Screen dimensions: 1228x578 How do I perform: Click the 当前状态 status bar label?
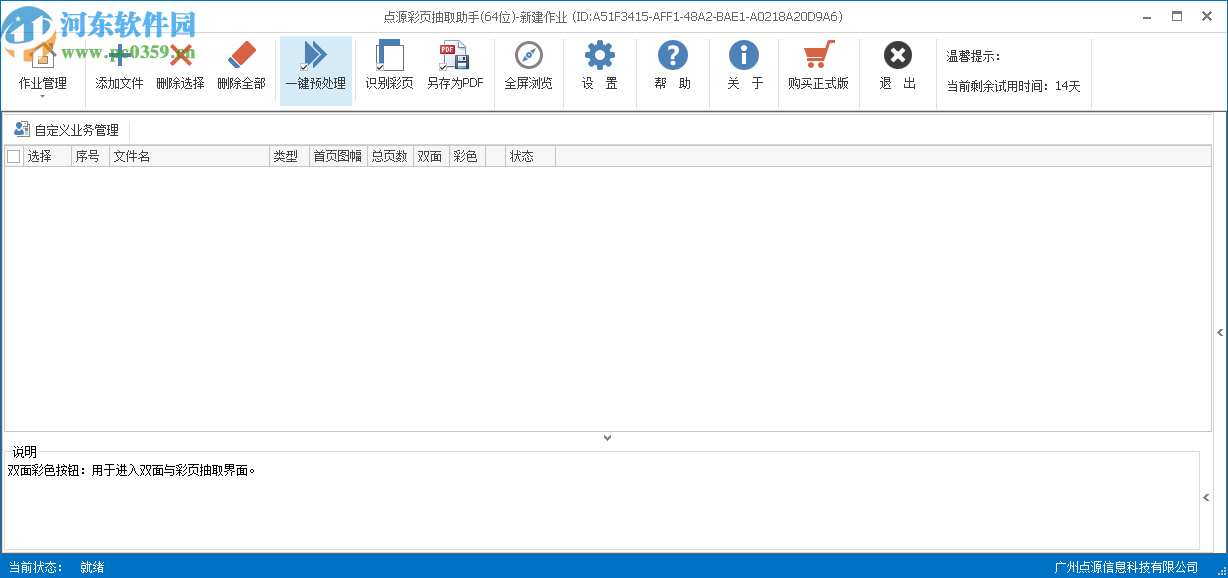[x=35, y=567]
